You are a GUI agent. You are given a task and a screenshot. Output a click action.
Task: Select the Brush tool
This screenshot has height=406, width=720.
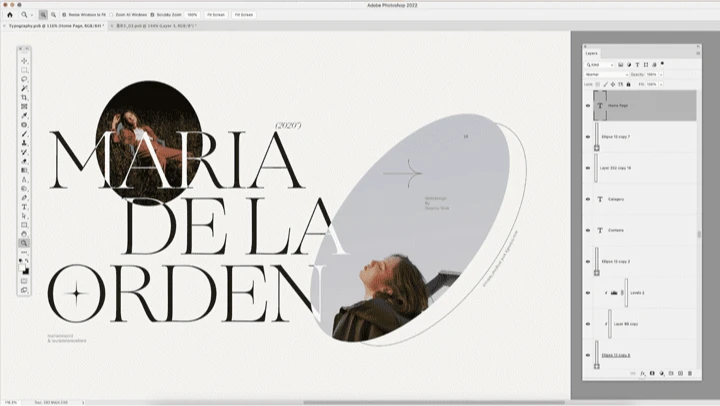[24, 134]
